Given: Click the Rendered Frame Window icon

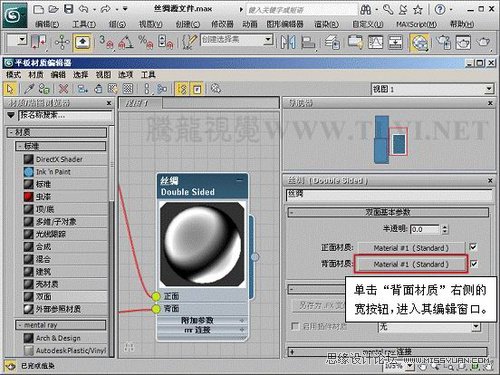Looking at the screenshot, I should (x=464, y=42).
